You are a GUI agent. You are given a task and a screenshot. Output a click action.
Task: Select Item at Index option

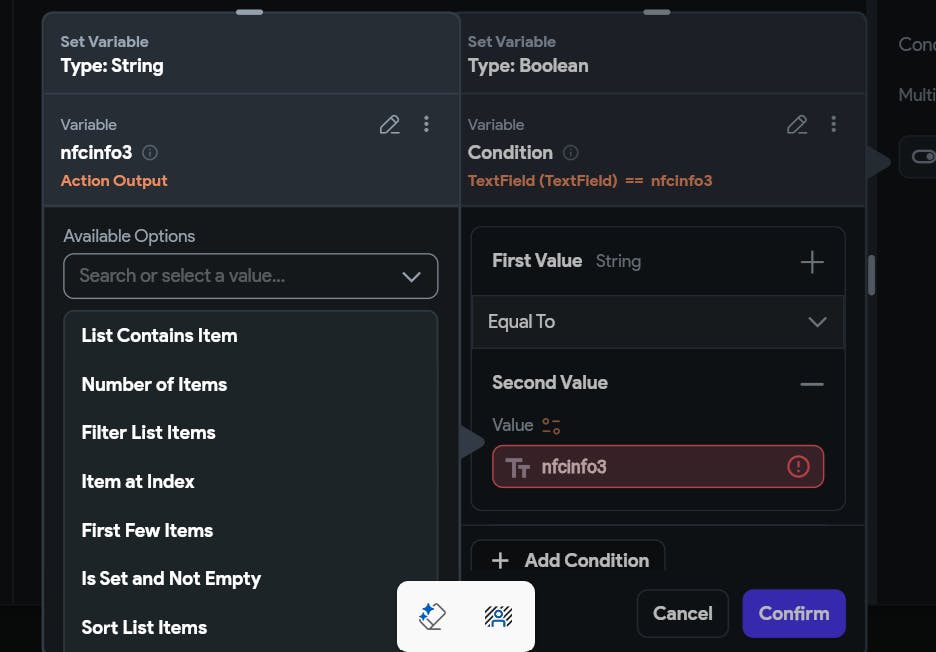pos(138,481)
